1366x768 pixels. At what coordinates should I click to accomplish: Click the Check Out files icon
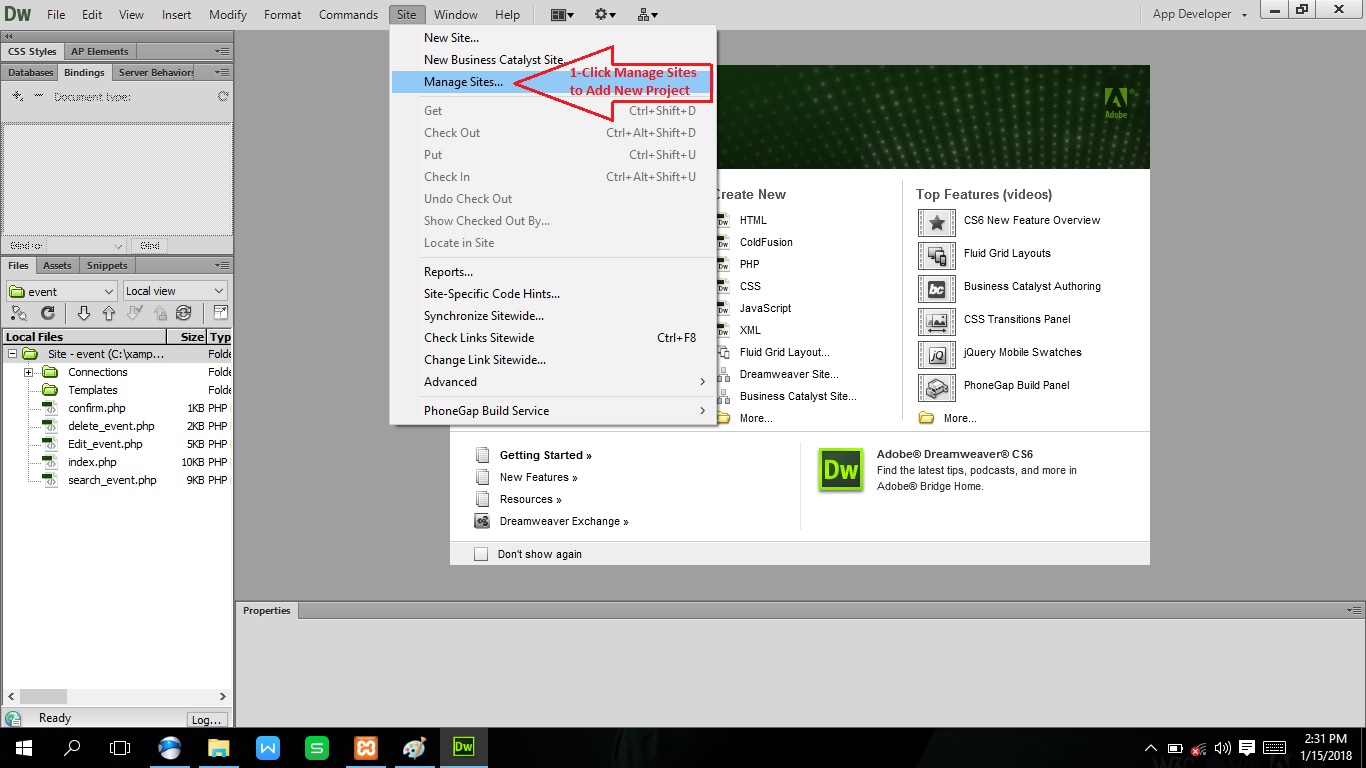pos(135,313)
